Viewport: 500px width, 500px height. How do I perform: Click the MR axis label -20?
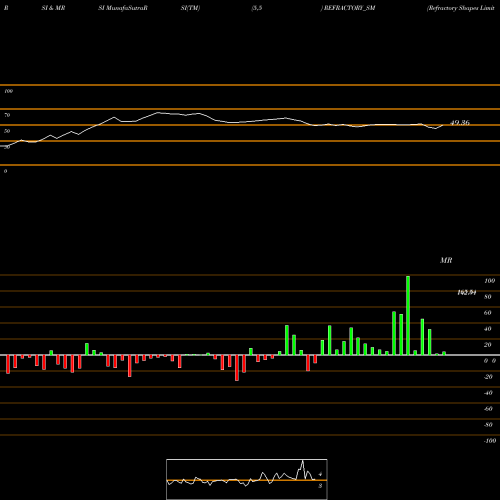488,377
